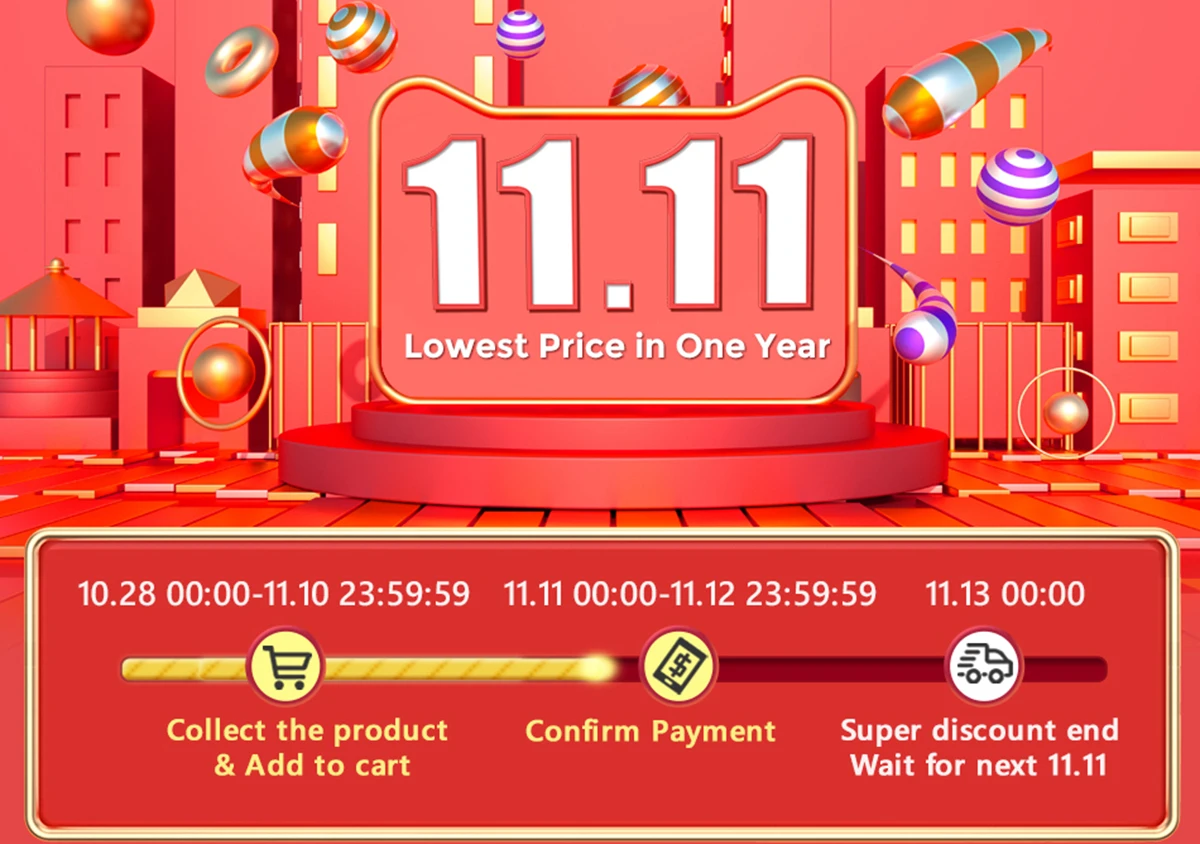The image size is (1200, 844).
Task: Click Super discount end Wait for next 11.11
Action: (980, 747)
